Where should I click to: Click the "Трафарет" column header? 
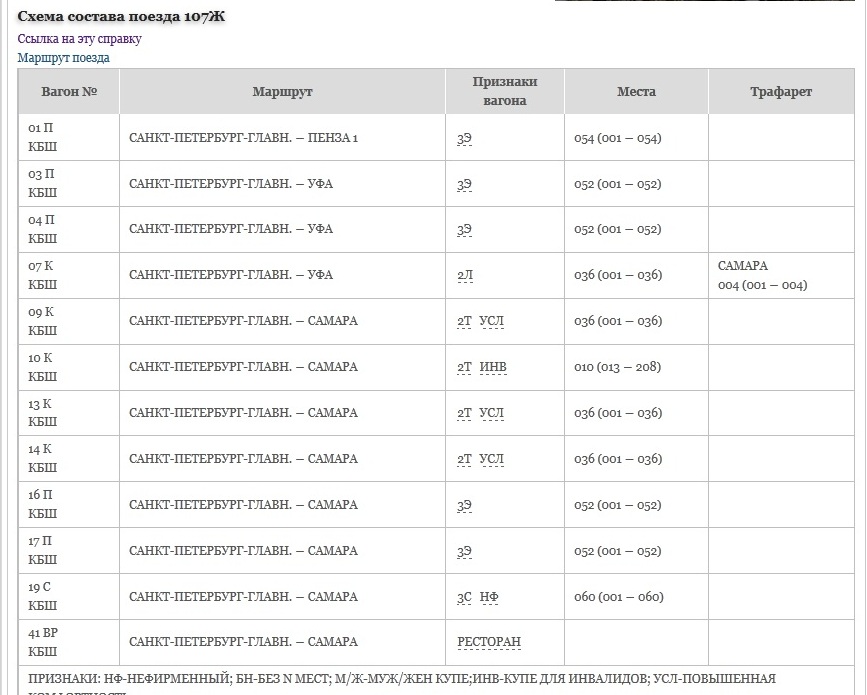click(781, 92)
